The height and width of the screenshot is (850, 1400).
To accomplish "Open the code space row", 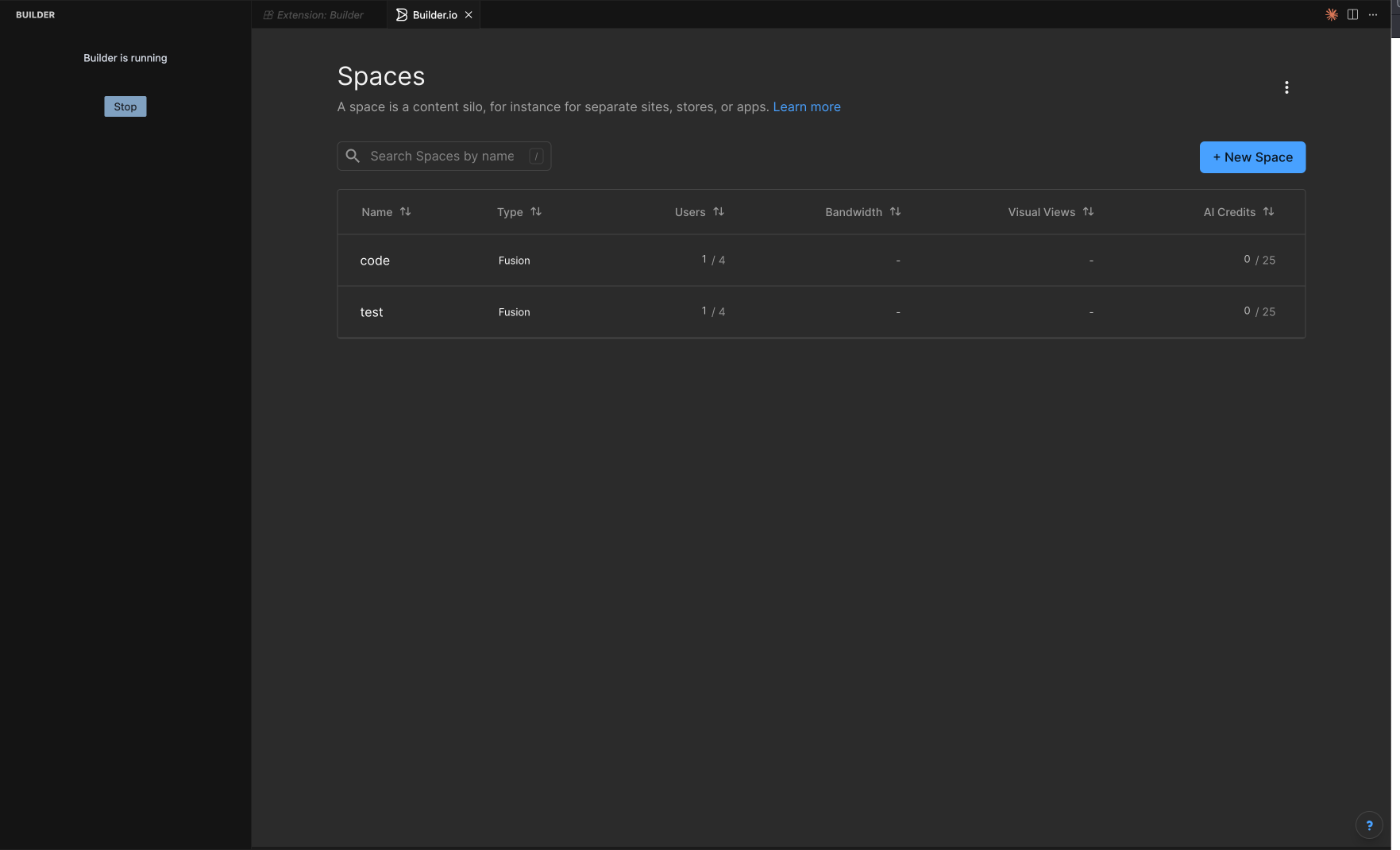I will pyautogui.click(x=375, y=261).
